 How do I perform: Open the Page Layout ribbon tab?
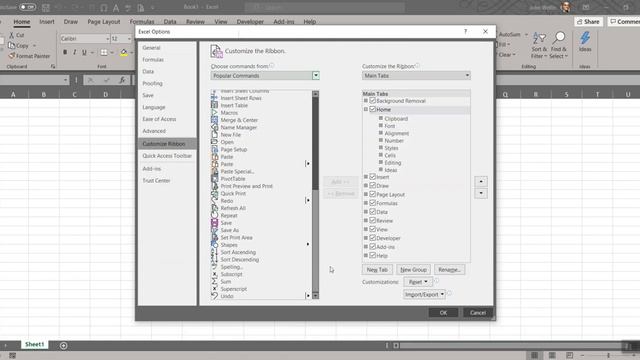(104, 22)
